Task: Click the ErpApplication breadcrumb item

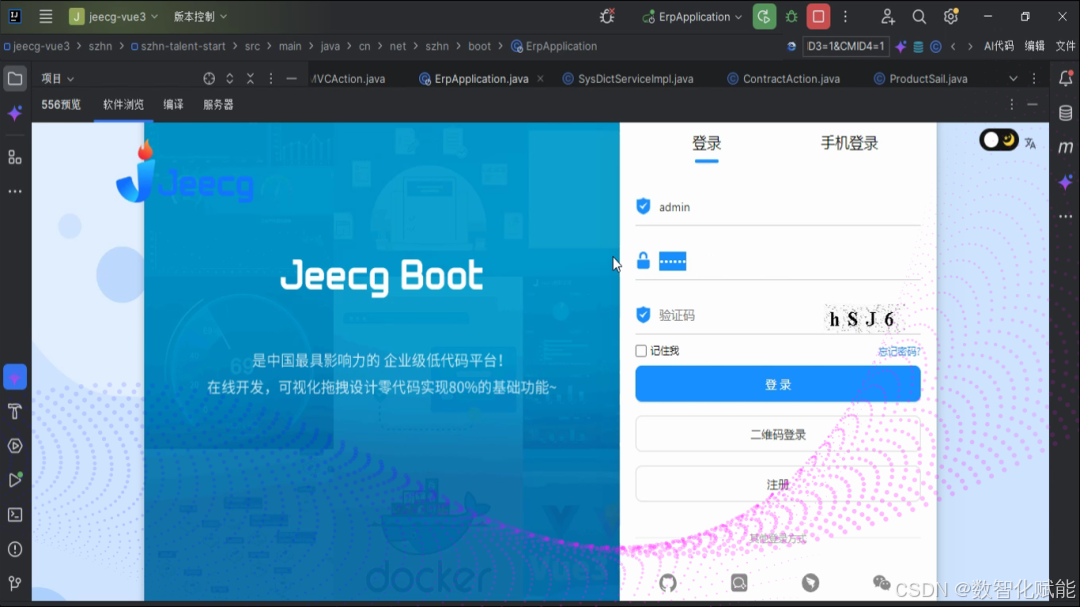Action: pos(554,46)
